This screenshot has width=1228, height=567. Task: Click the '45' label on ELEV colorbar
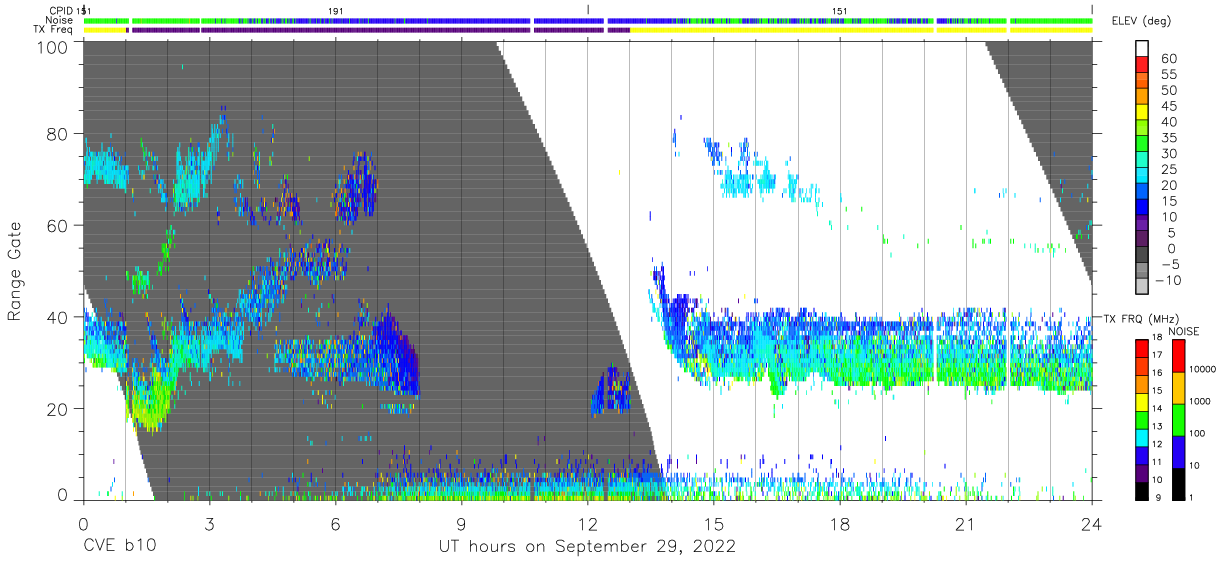pyautogui.click(x=1167, y=106)
